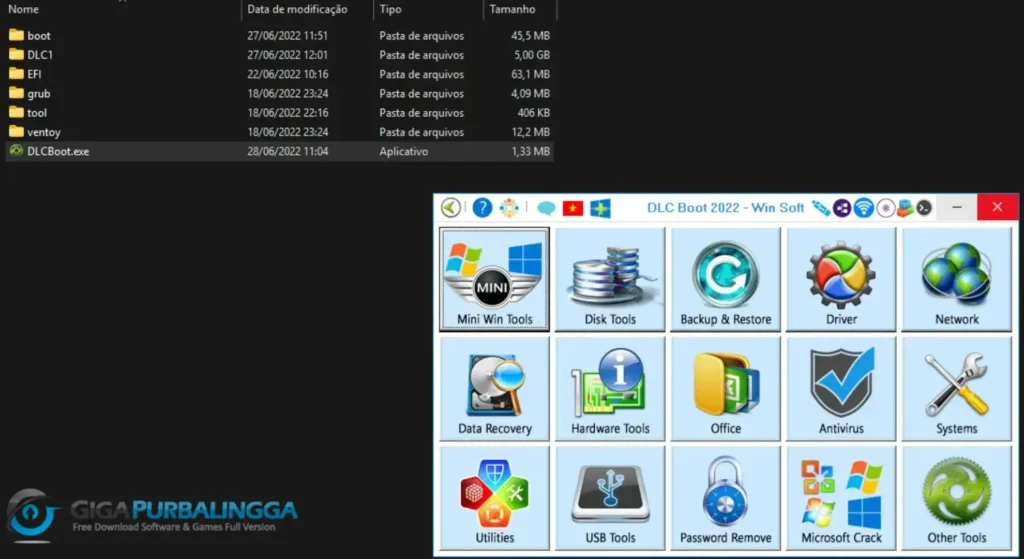Open the Hardware Tools category
1024x559 pixels.
pos(610,389)
